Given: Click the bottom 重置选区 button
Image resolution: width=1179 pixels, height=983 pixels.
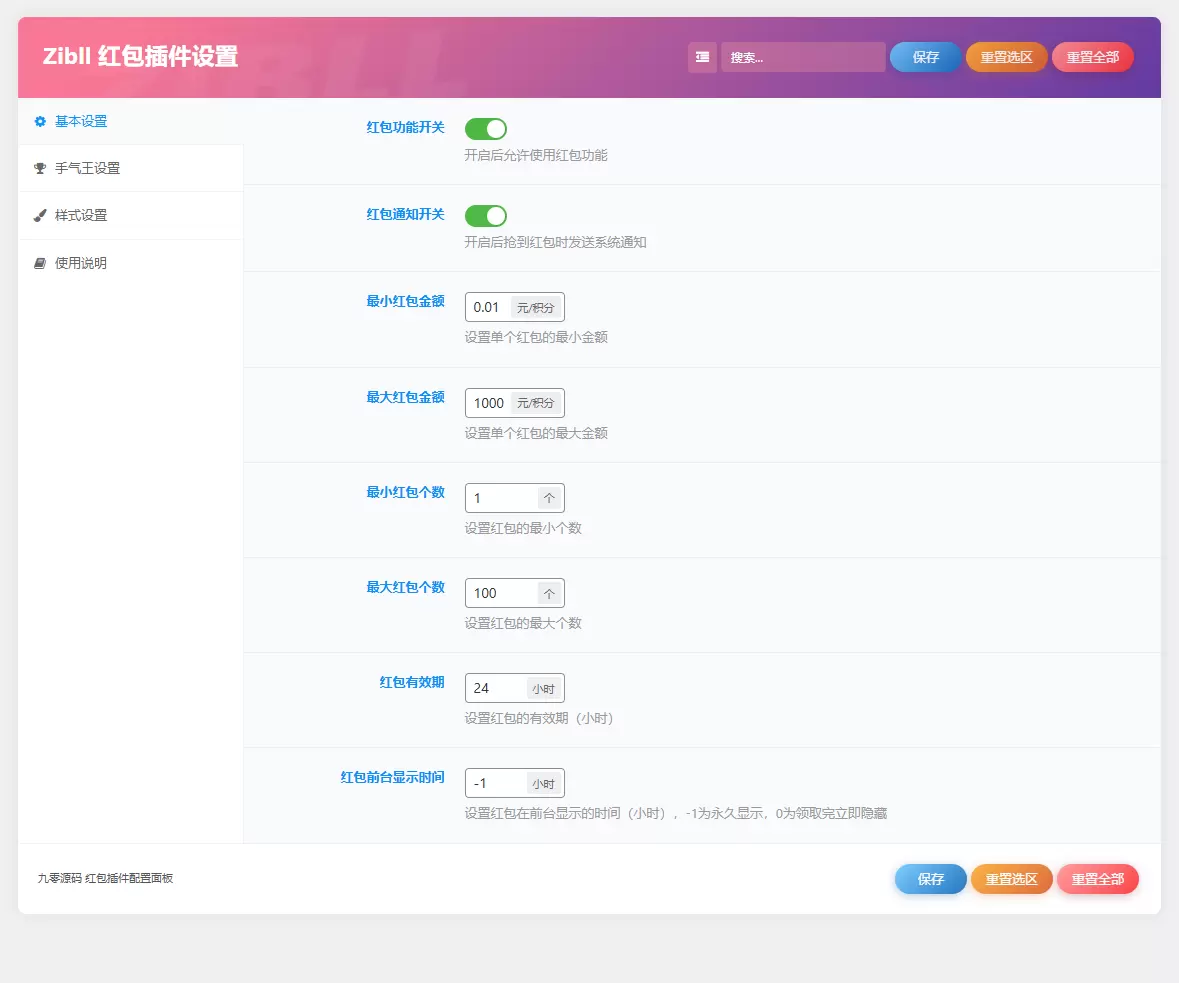Looking at the screenshot, I should click(x=1011, y=879).
